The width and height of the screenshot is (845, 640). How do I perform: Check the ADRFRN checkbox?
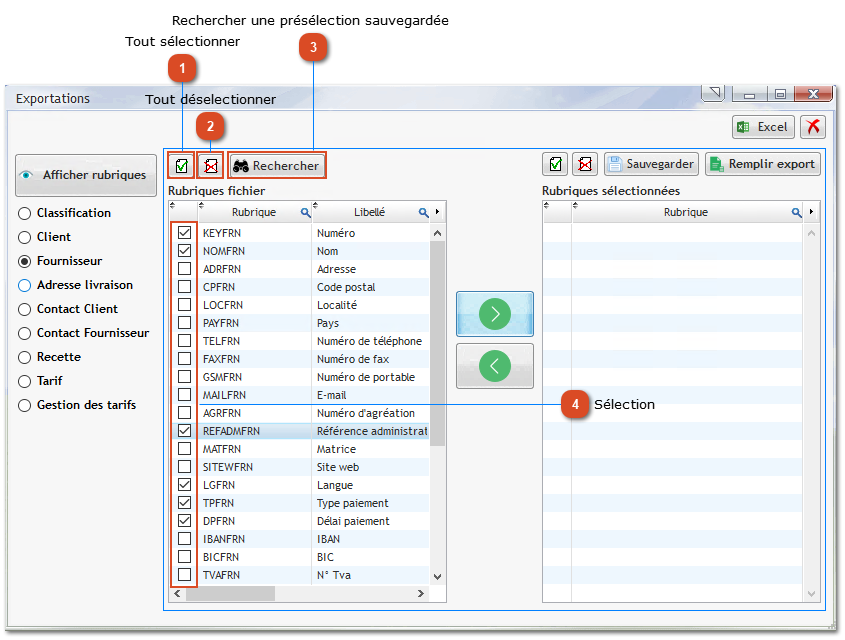[x=184, y=269]
